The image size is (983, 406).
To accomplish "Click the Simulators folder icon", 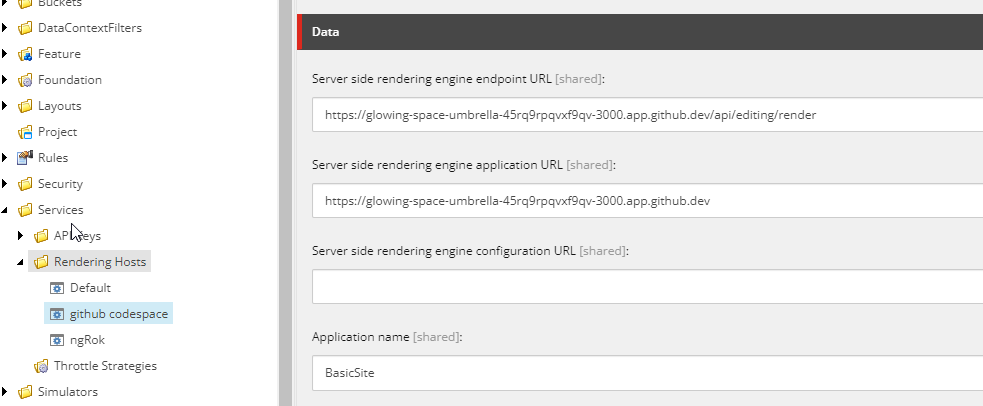I will [x=25, y=392].
